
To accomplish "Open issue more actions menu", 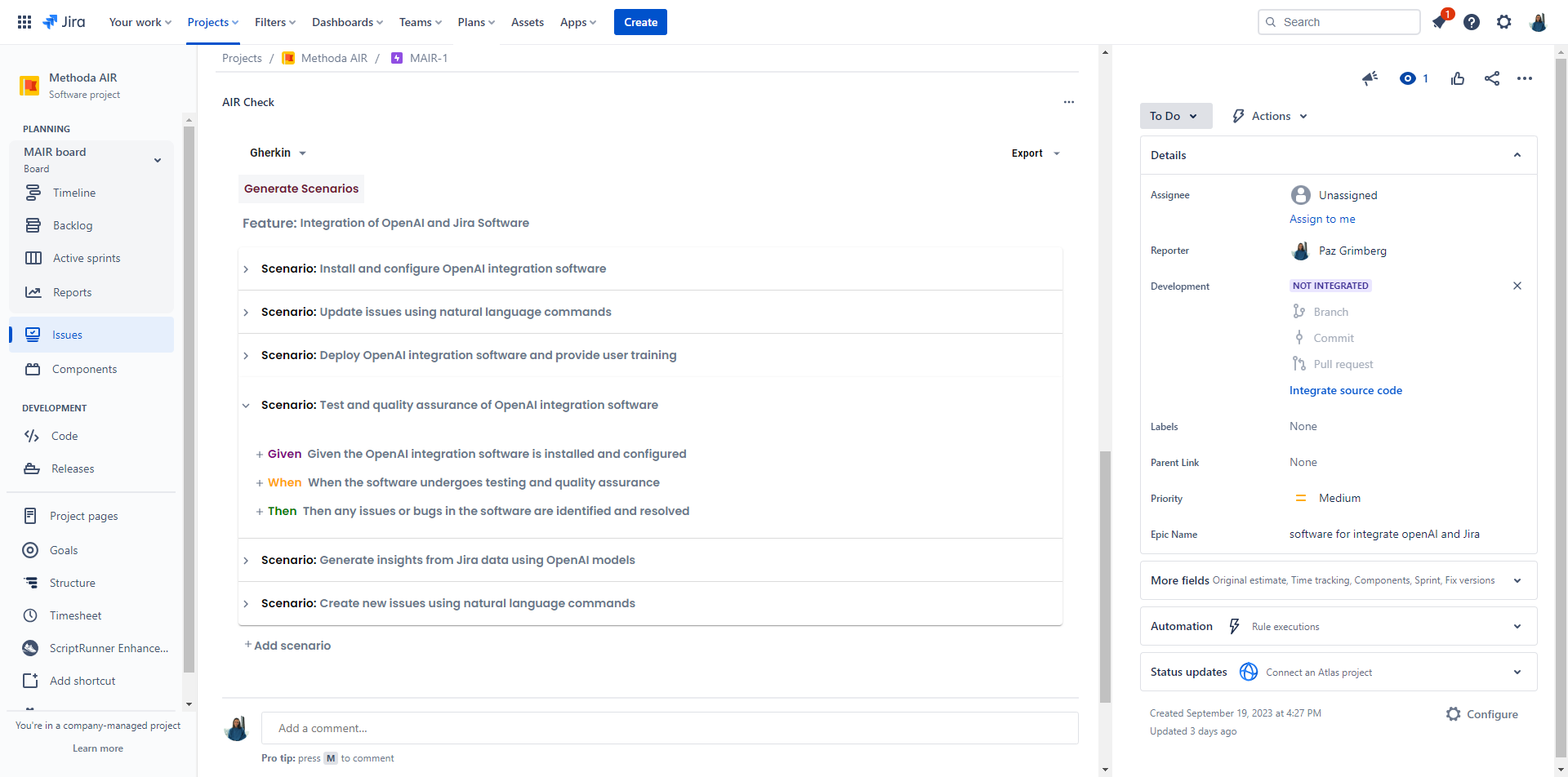I will pos(1525,78).
